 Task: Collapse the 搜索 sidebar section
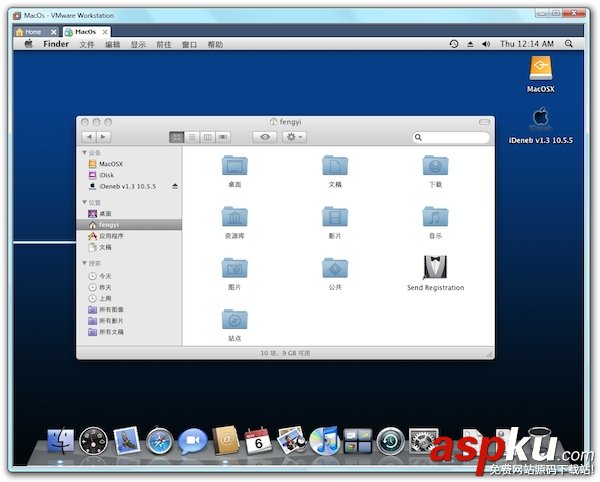click(85, 263)
